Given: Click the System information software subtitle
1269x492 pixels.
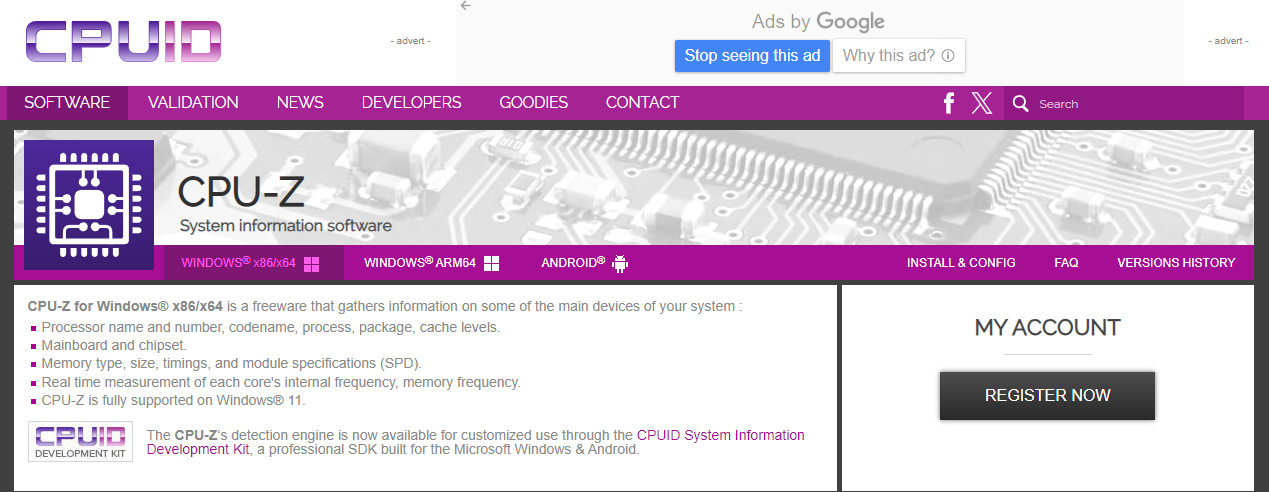Looking at the screenshot, I should [286, 226].
